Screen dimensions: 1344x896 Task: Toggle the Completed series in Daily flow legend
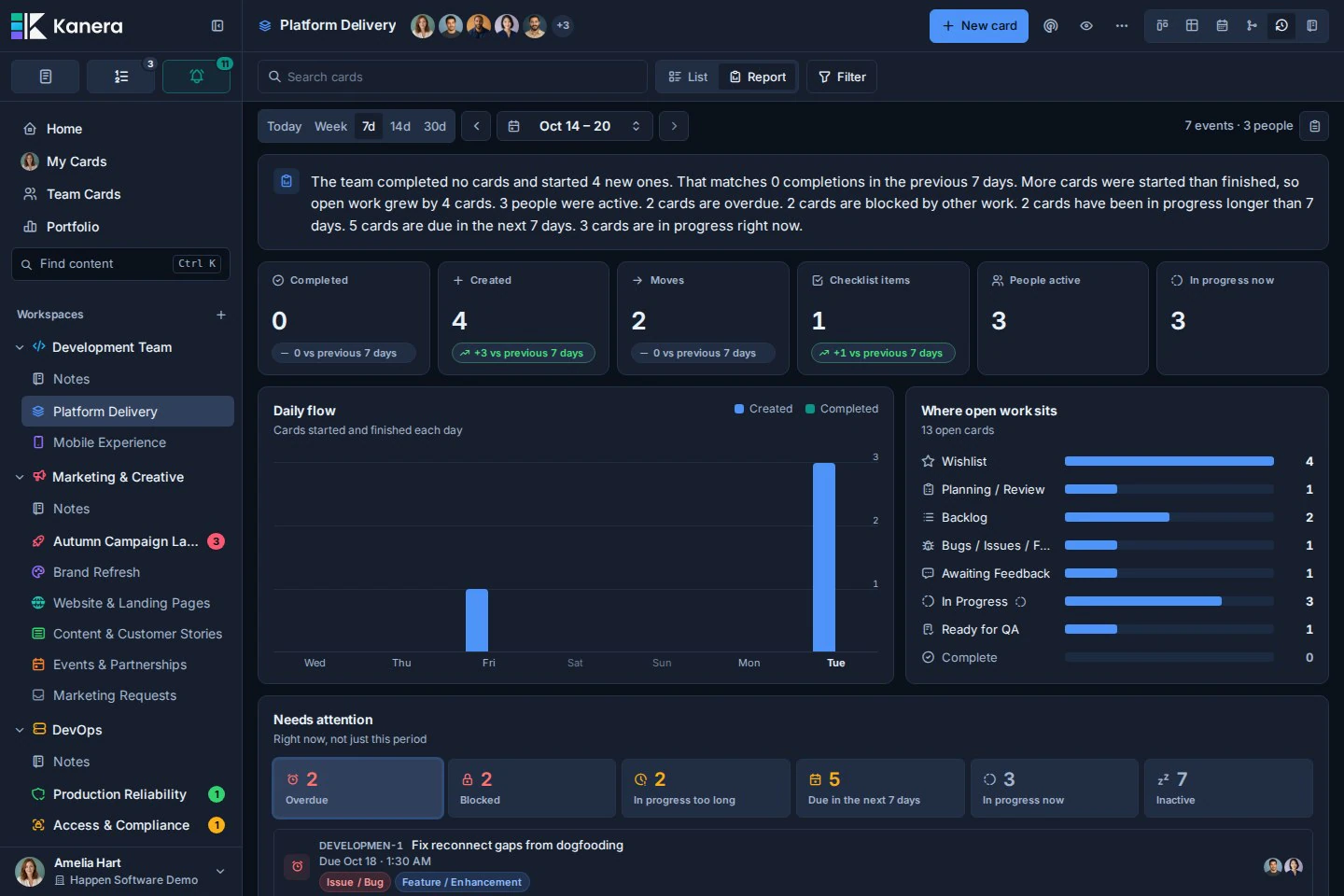click(842, 409)
